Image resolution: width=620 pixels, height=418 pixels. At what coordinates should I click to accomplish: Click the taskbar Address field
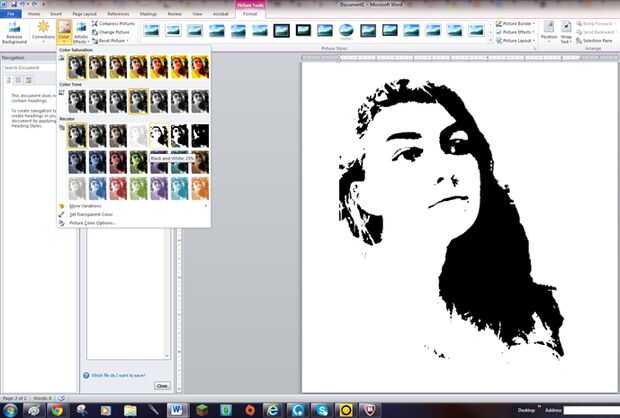(x=592, y=410)
